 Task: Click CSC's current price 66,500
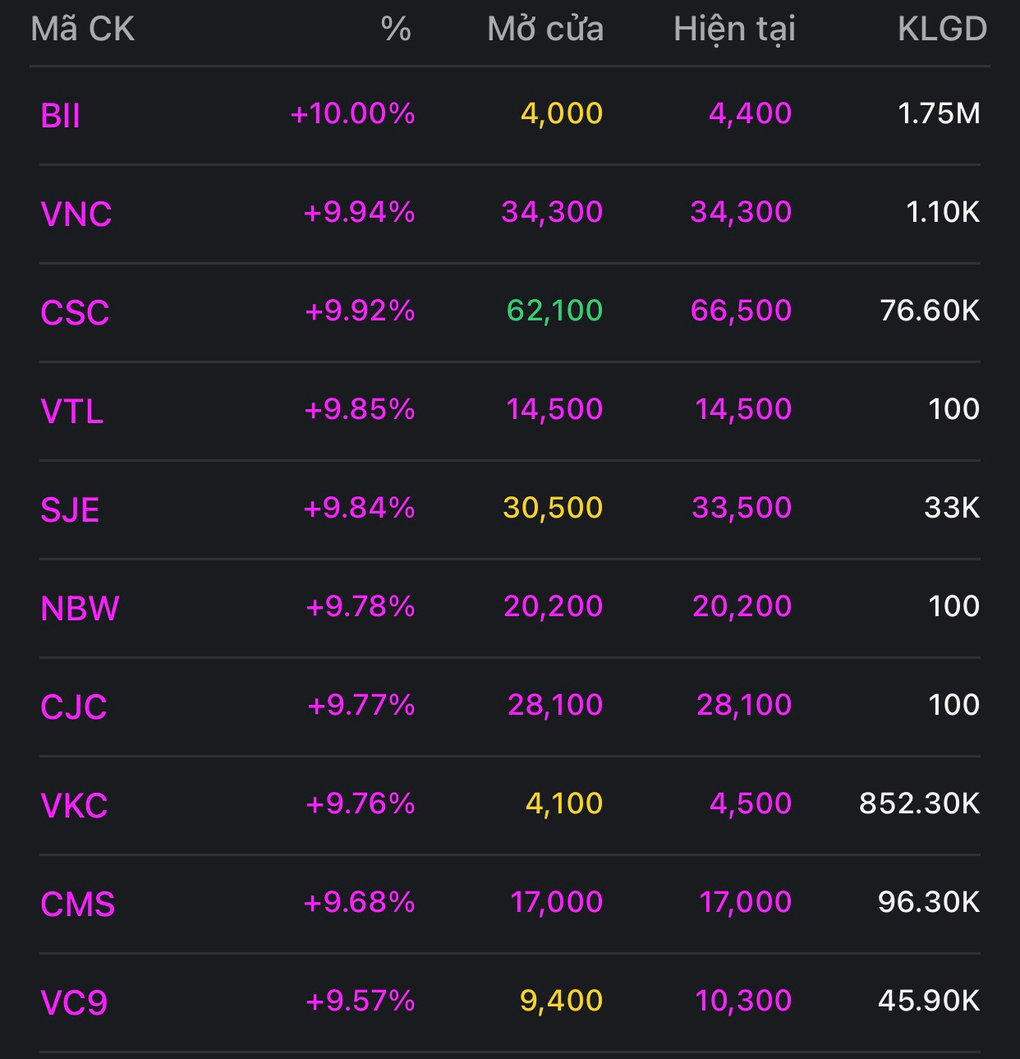coord(741,310)
